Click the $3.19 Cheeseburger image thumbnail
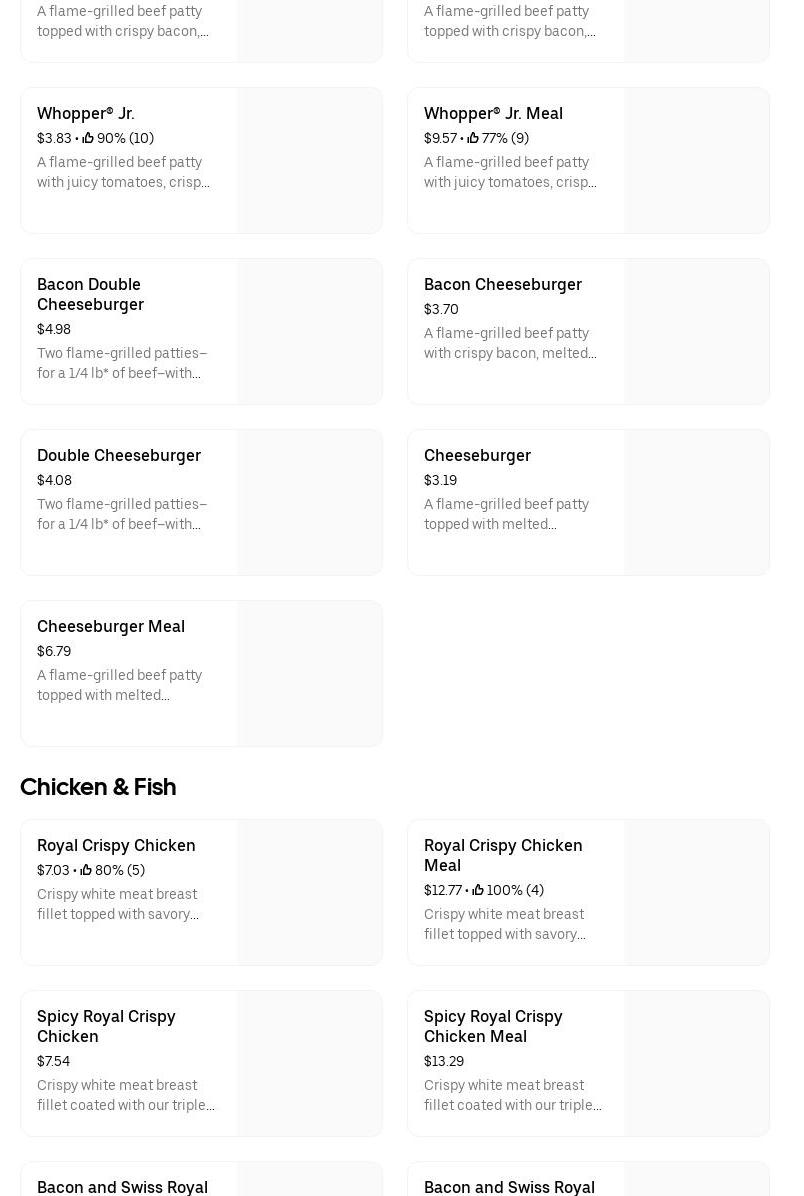Viewport: 804px width, 1196px height. (696, 503)
